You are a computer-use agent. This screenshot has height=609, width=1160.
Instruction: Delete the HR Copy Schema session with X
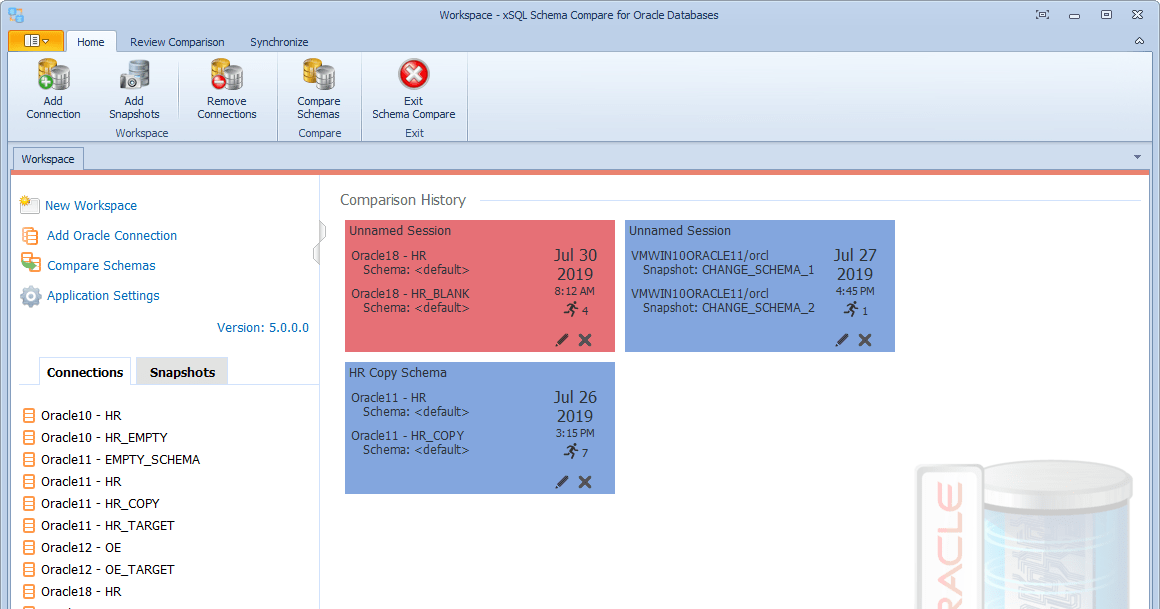pos(585,482)
